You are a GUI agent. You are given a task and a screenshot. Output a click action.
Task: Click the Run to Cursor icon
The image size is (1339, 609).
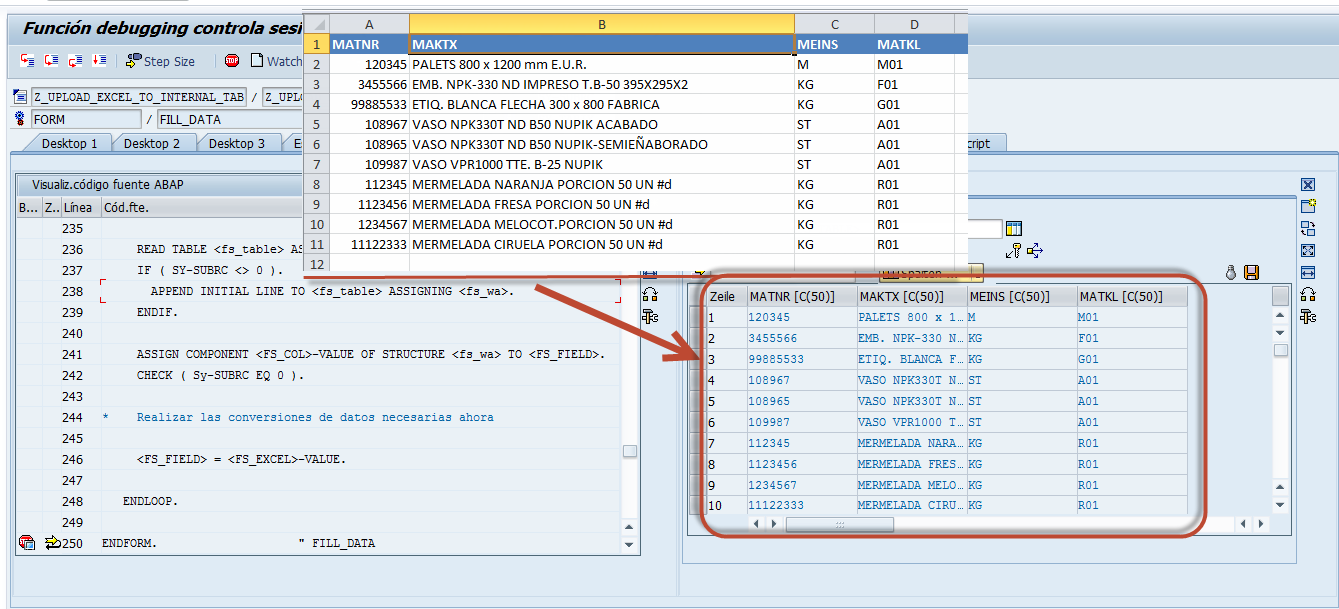99,60
